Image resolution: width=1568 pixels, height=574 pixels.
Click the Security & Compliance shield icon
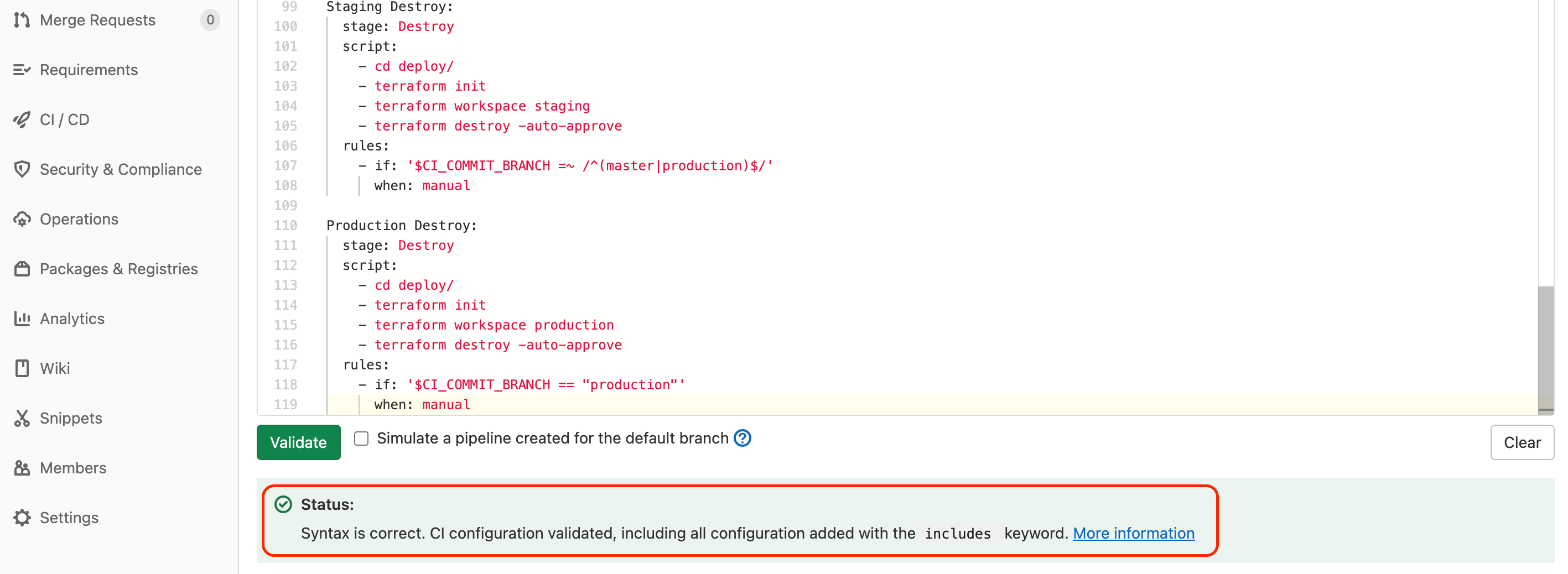(x=22, y=169)
